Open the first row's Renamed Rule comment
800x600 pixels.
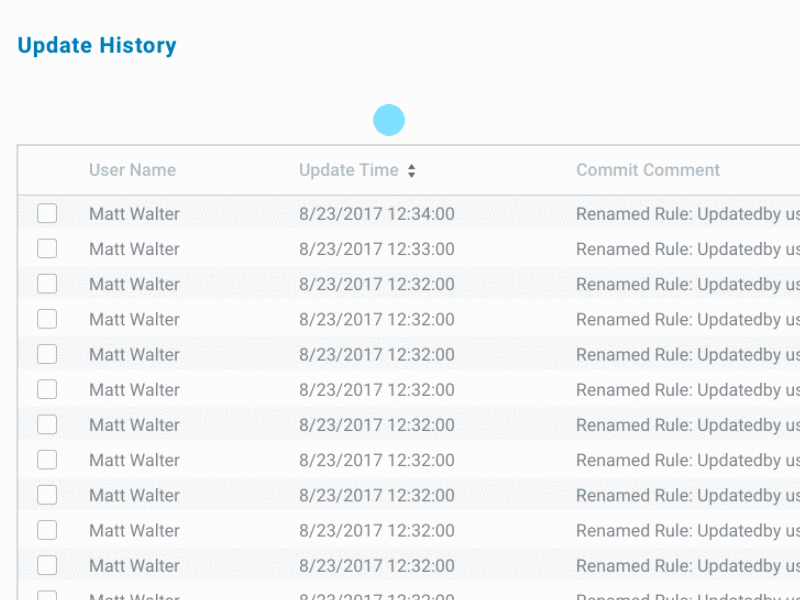687,214
